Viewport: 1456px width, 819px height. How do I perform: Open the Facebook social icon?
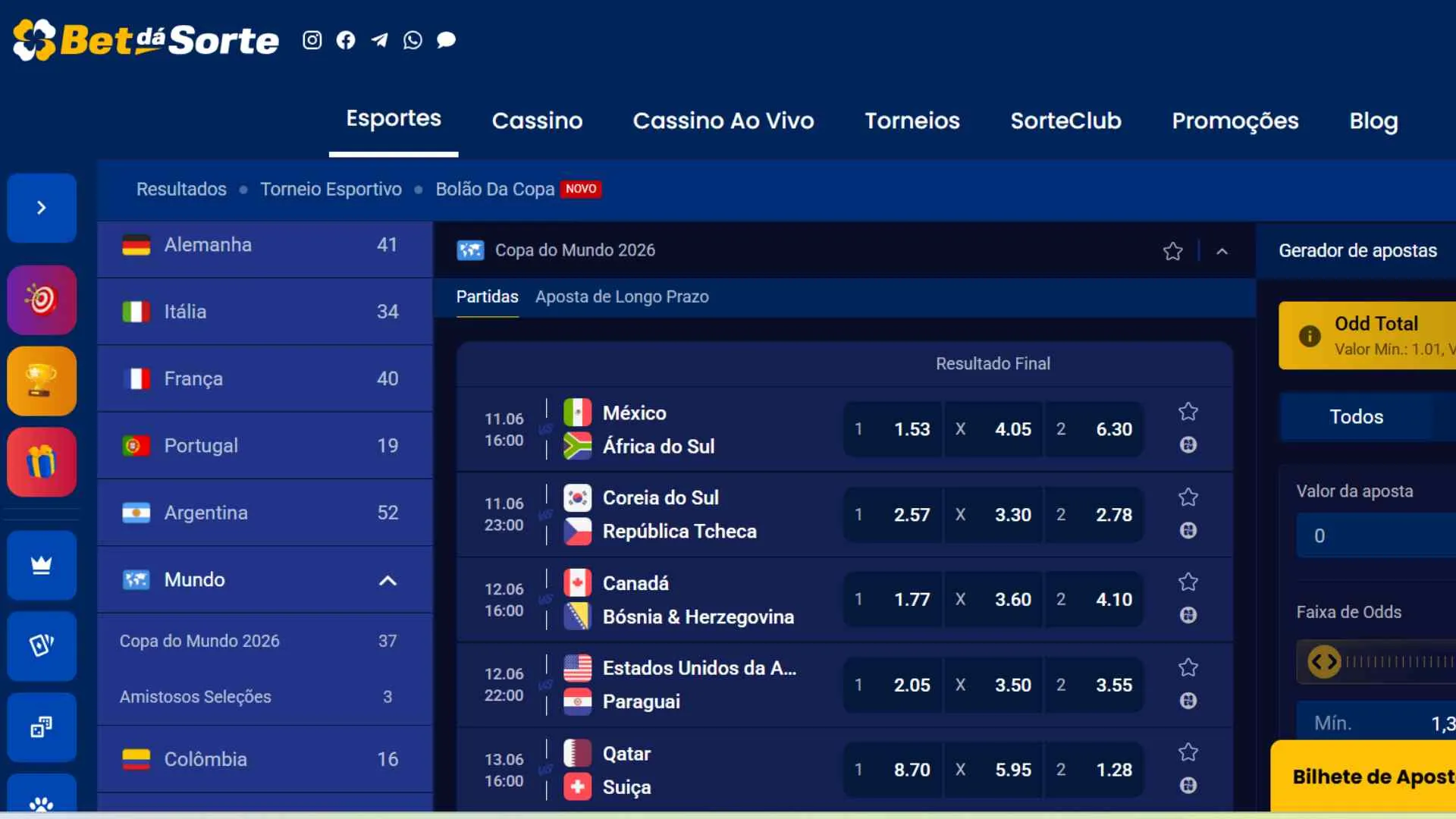click(346, 40)
